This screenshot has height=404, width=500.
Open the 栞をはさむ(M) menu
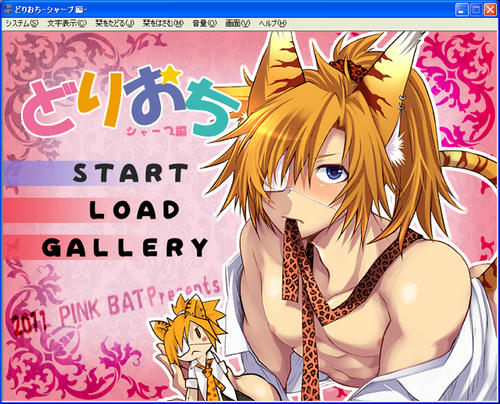tap(163, 23)
